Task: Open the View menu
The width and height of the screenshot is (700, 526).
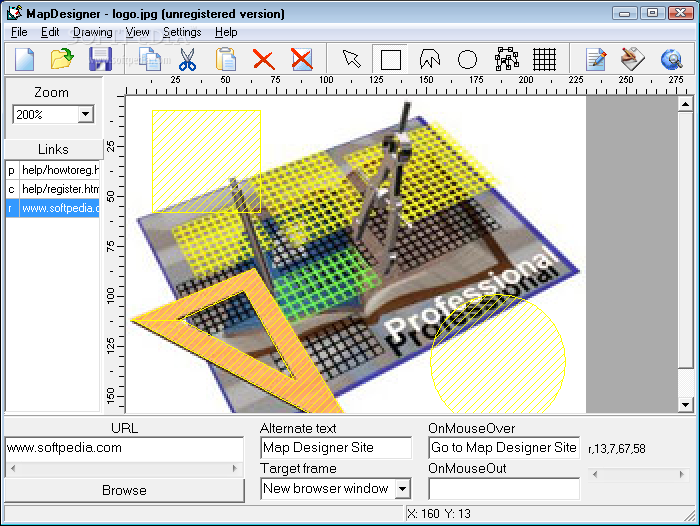Action: [137, 32]
